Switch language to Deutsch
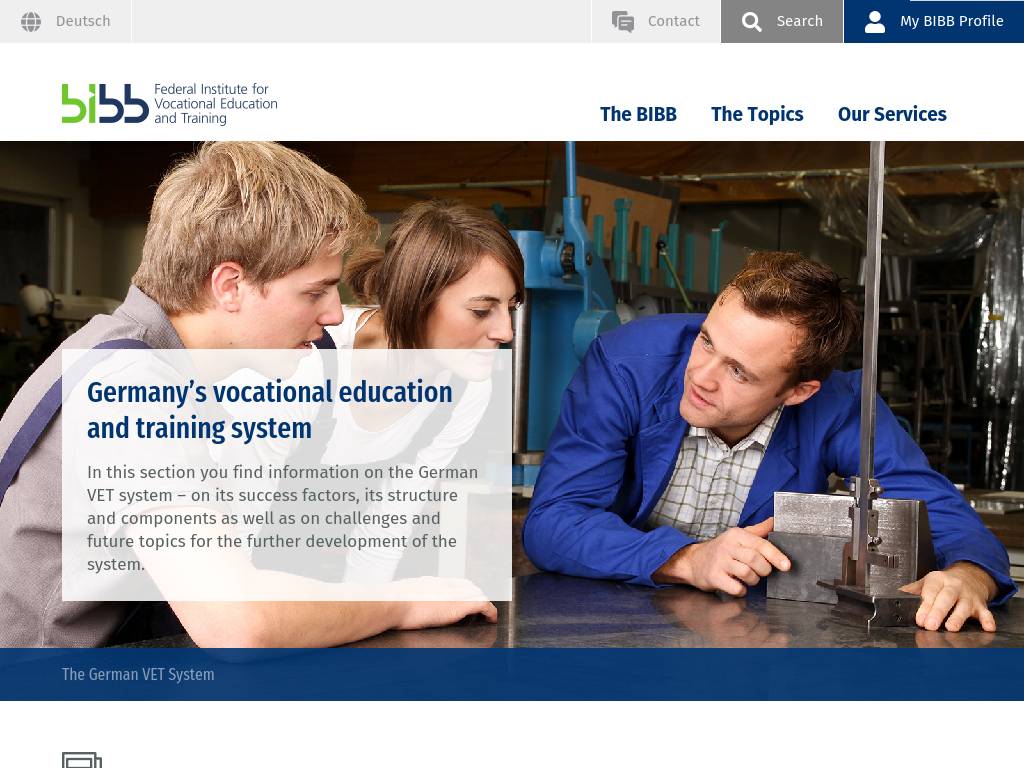The width and height of the screenshot is (1024, 768). [x=83, y=22]
